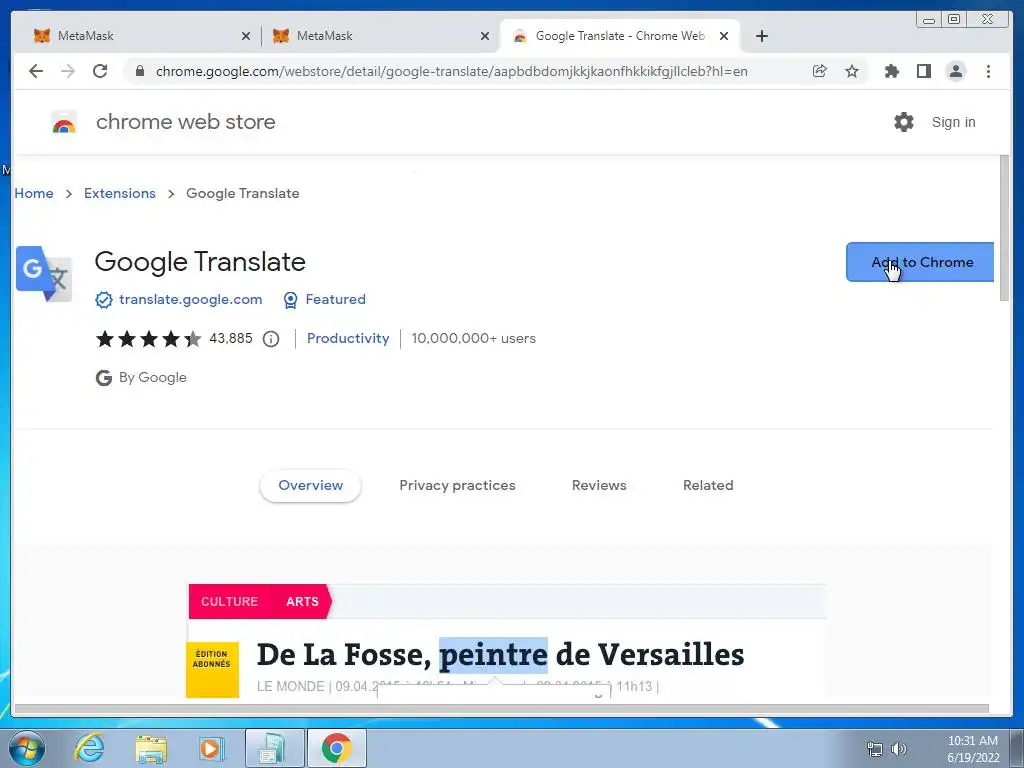The image size is (1024, 768).
Task: Switch to the first MetaMask tab
Action: [x=140, y=36]
